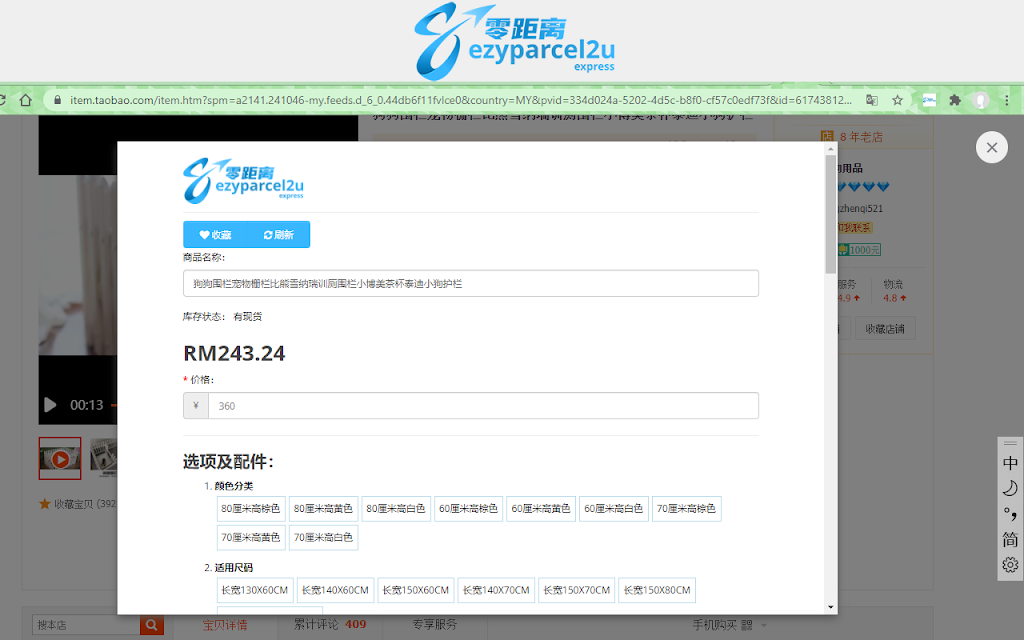
Task: Select color option 60厘米高棕色
Action: click(x=468, y=509)
